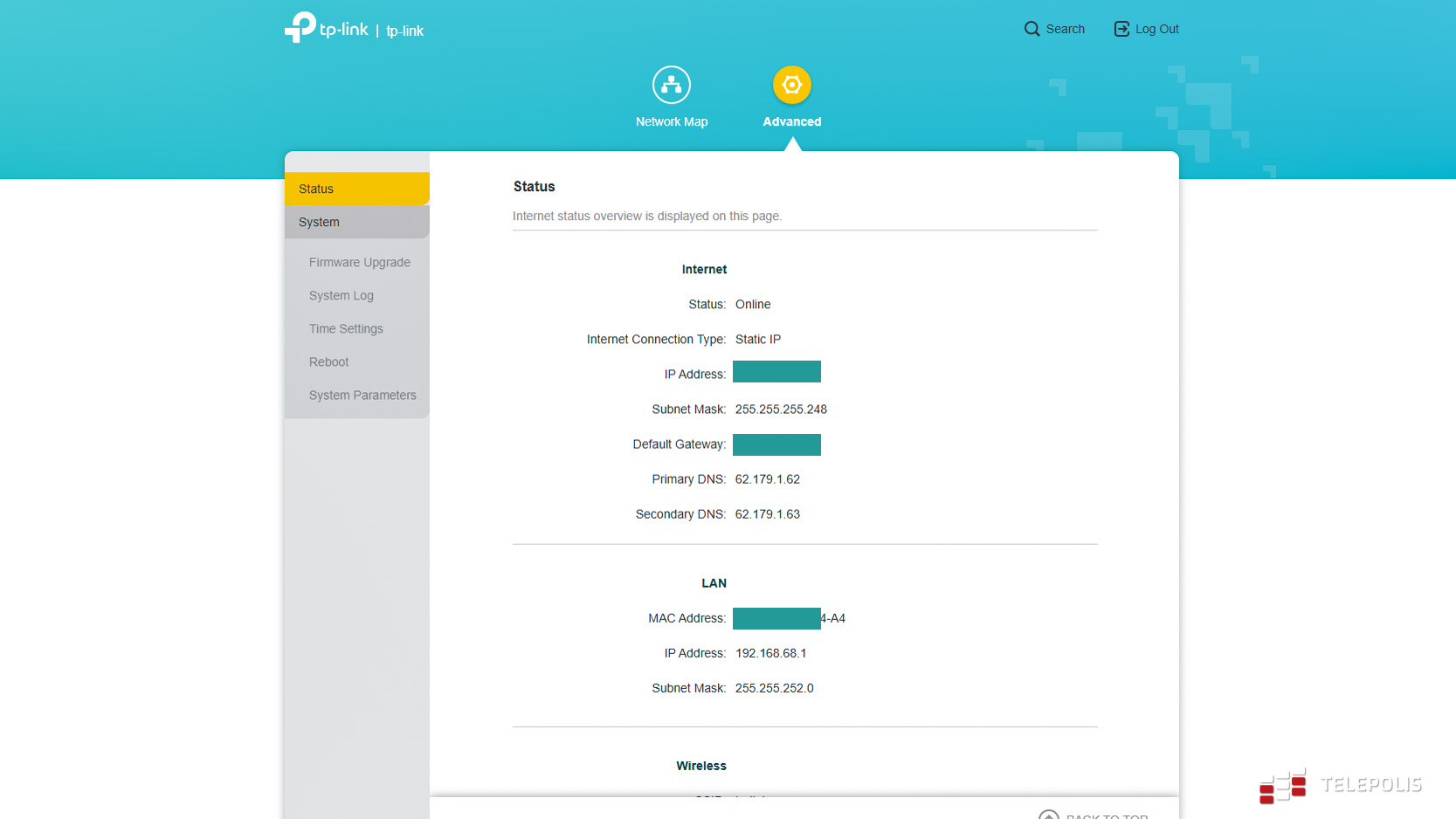This screenshot has width=1456, height=819.
Task: Click the Network Map icon
Action: (x=671, y=85)
